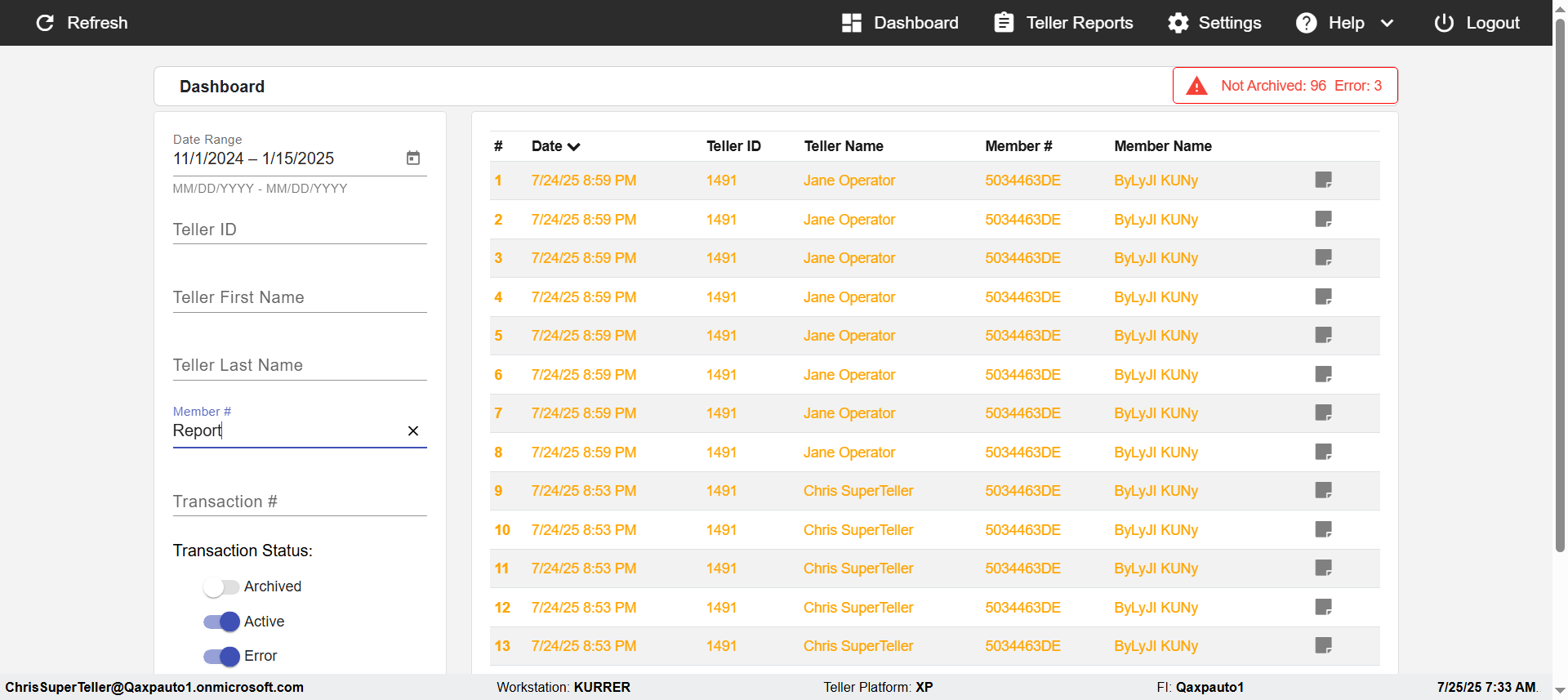Expand the Help menu

point(1345,23)
